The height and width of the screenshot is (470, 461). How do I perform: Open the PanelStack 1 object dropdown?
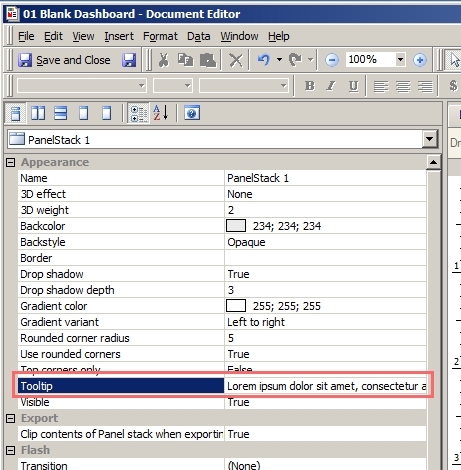pos(430,139)
